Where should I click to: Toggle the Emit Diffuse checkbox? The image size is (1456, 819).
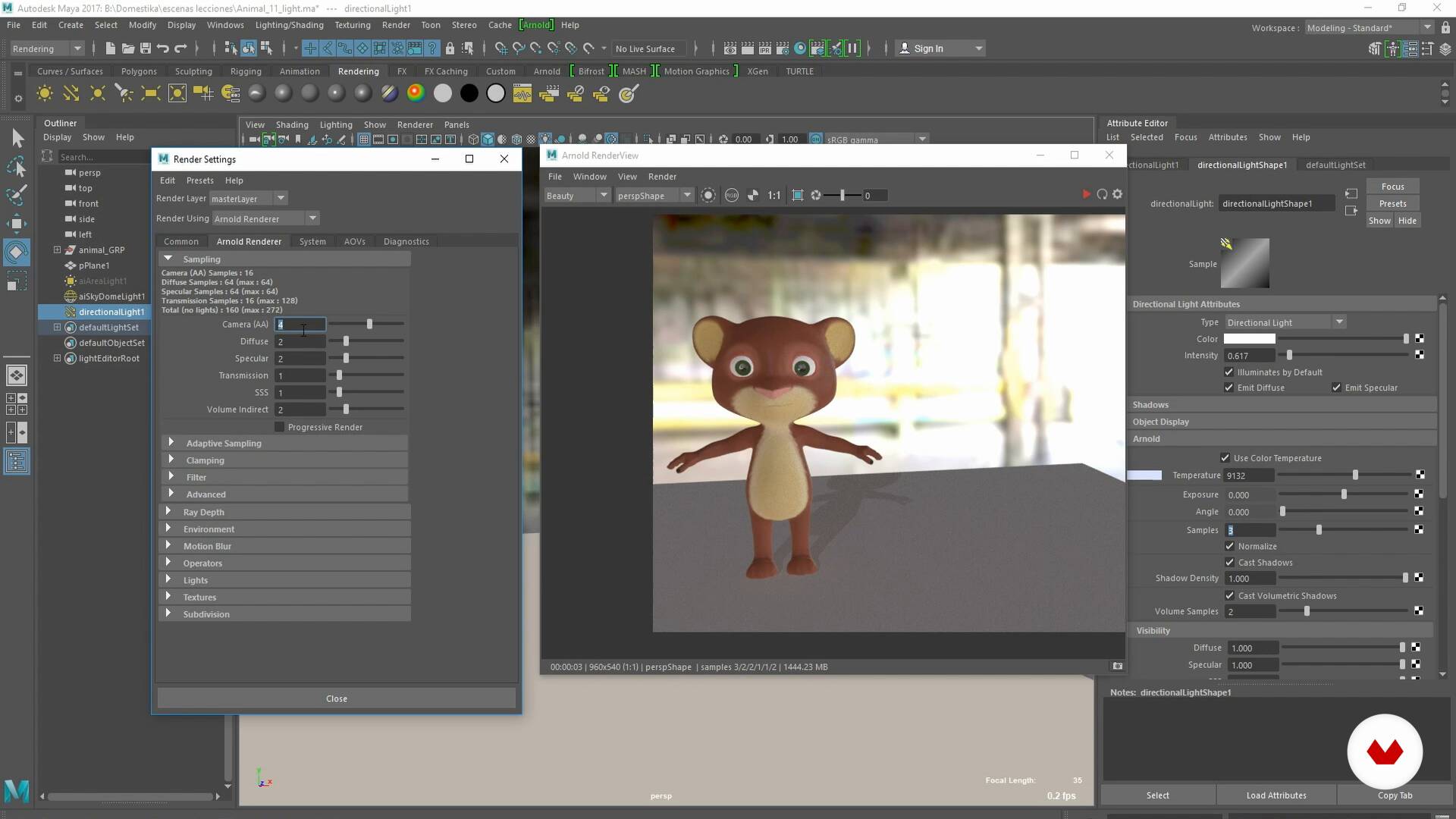coord(1228,388)
